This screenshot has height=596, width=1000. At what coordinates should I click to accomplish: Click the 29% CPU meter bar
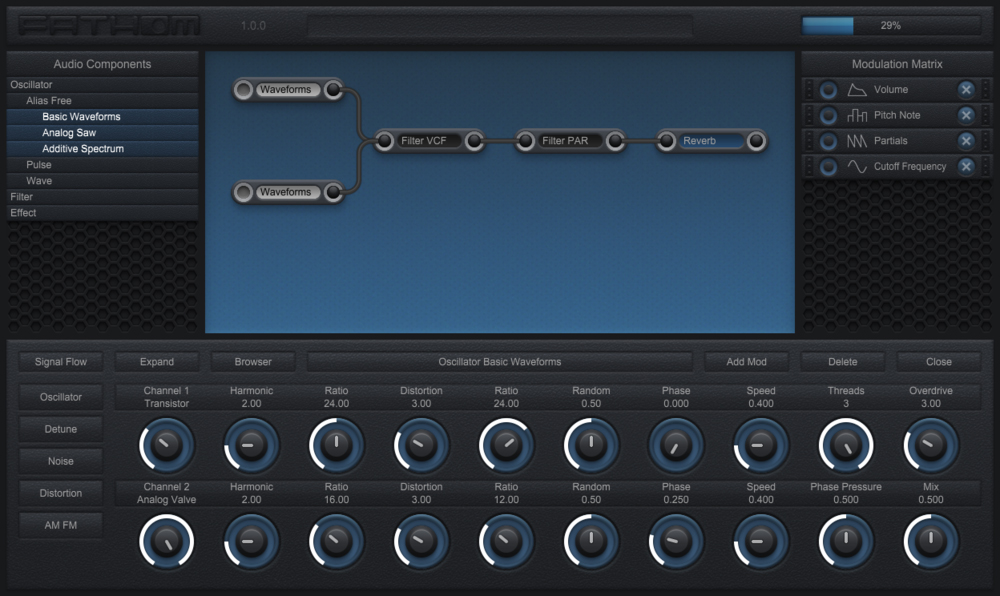[891, 25]
